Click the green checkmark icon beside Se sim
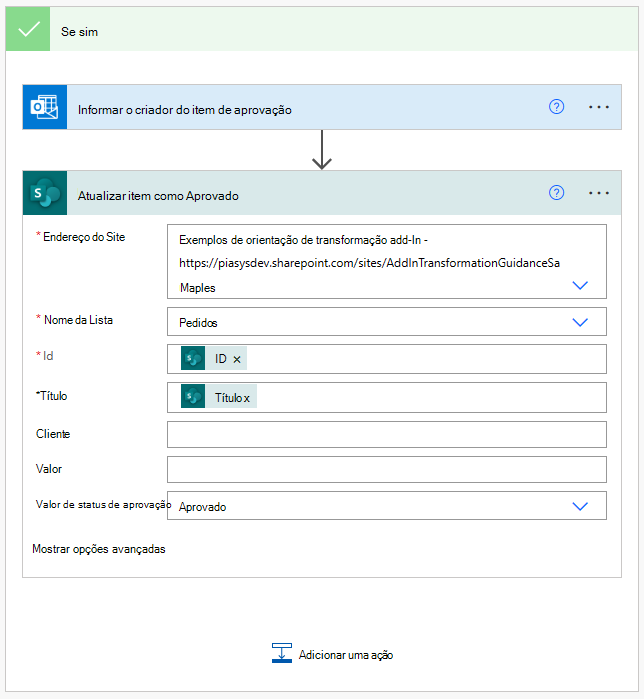644x699 pixels. 28,29
